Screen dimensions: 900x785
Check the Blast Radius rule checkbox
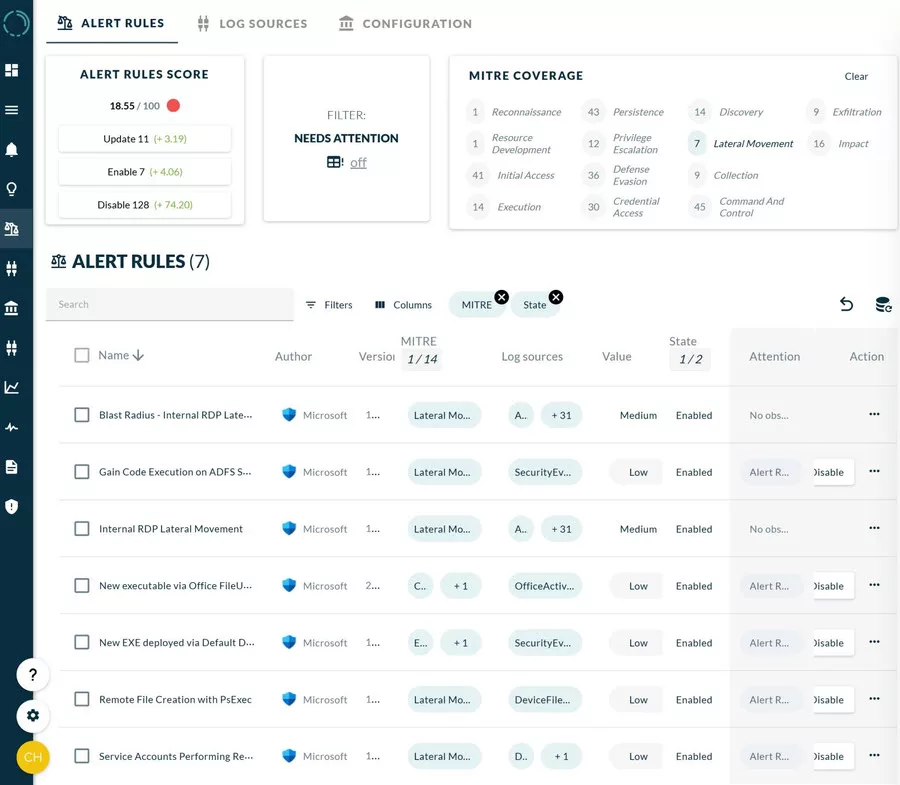coord(82,415)
